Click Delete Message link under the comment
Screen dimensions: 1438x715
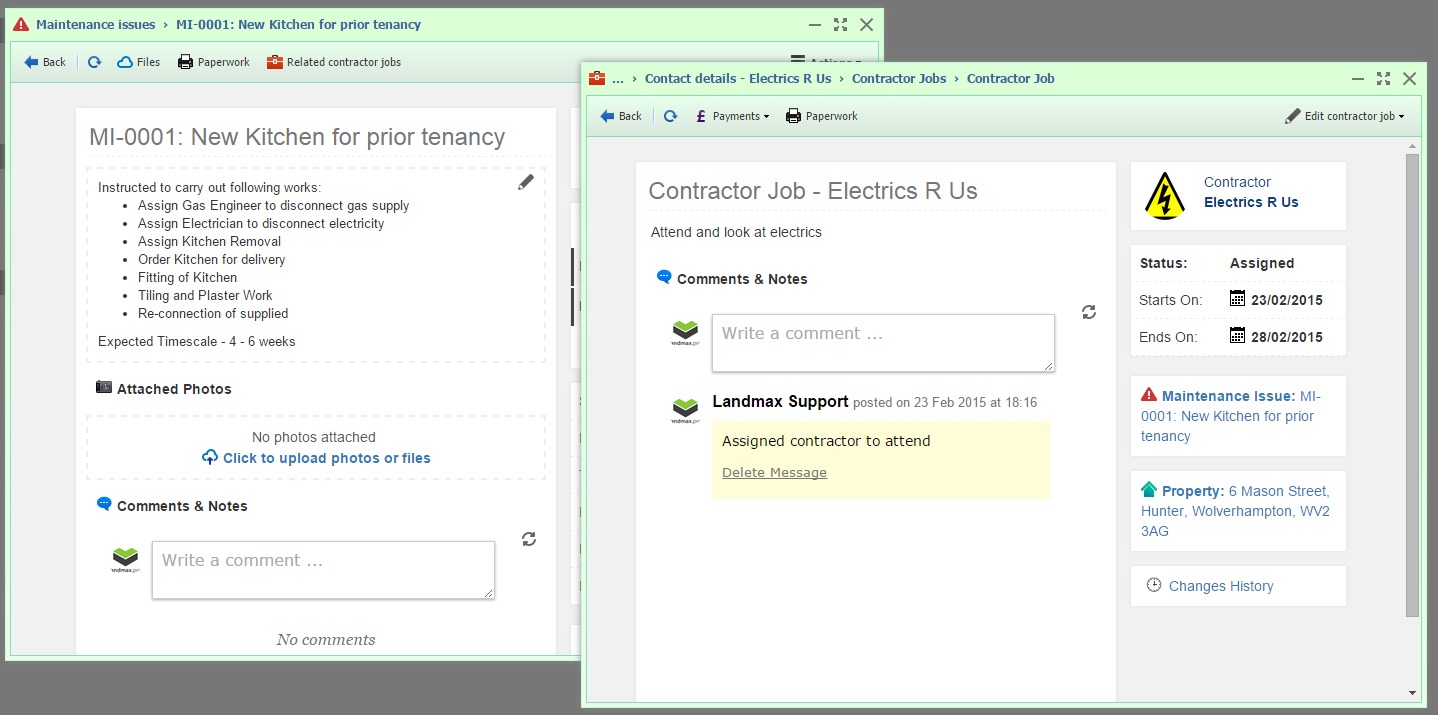[x=774, y=472]
